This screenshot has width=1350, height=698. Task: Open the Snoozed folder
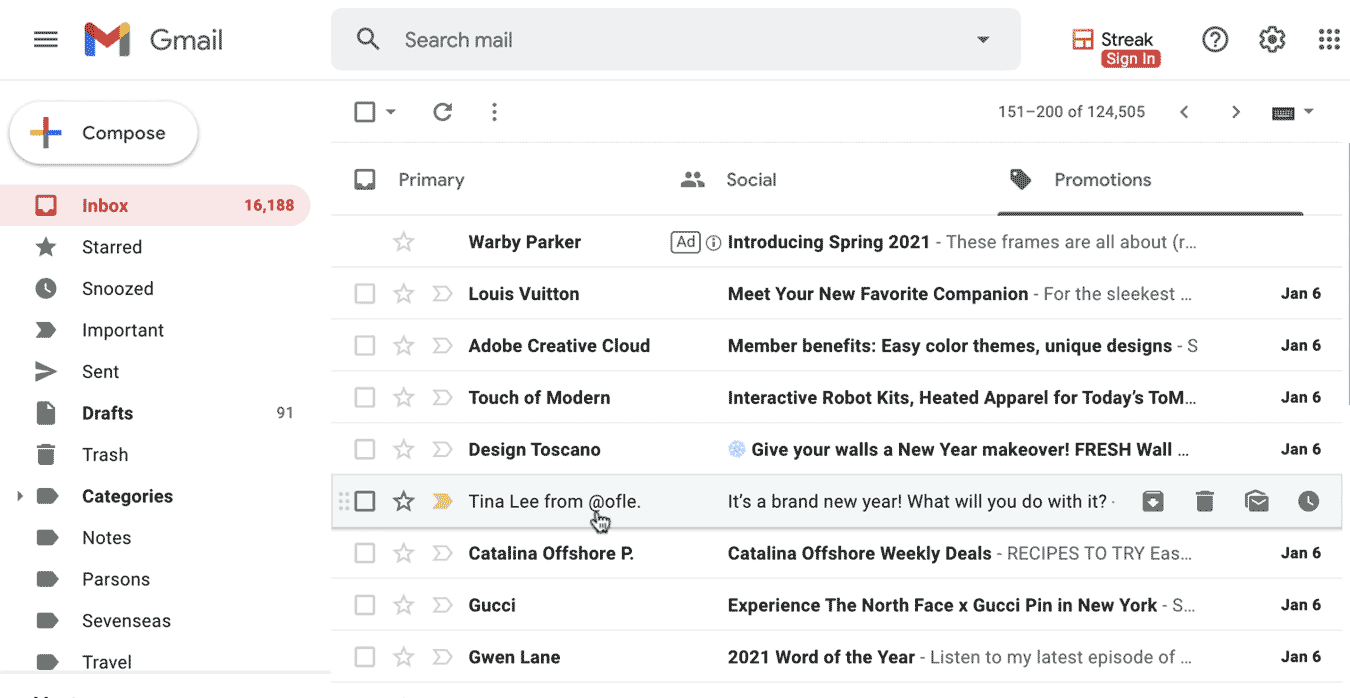tap(155, 289)
